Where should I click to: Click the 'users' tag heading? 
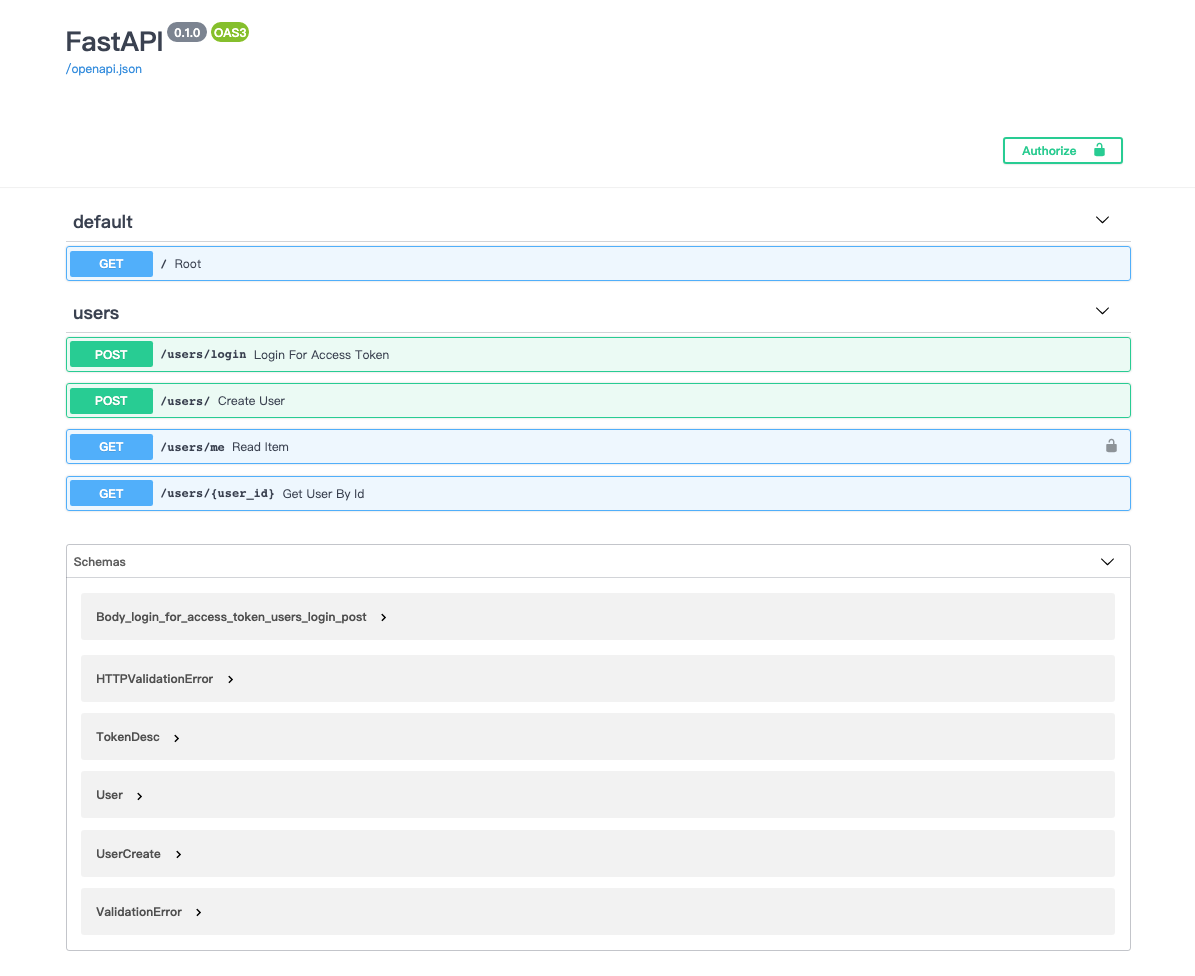[x=96, y=313]
